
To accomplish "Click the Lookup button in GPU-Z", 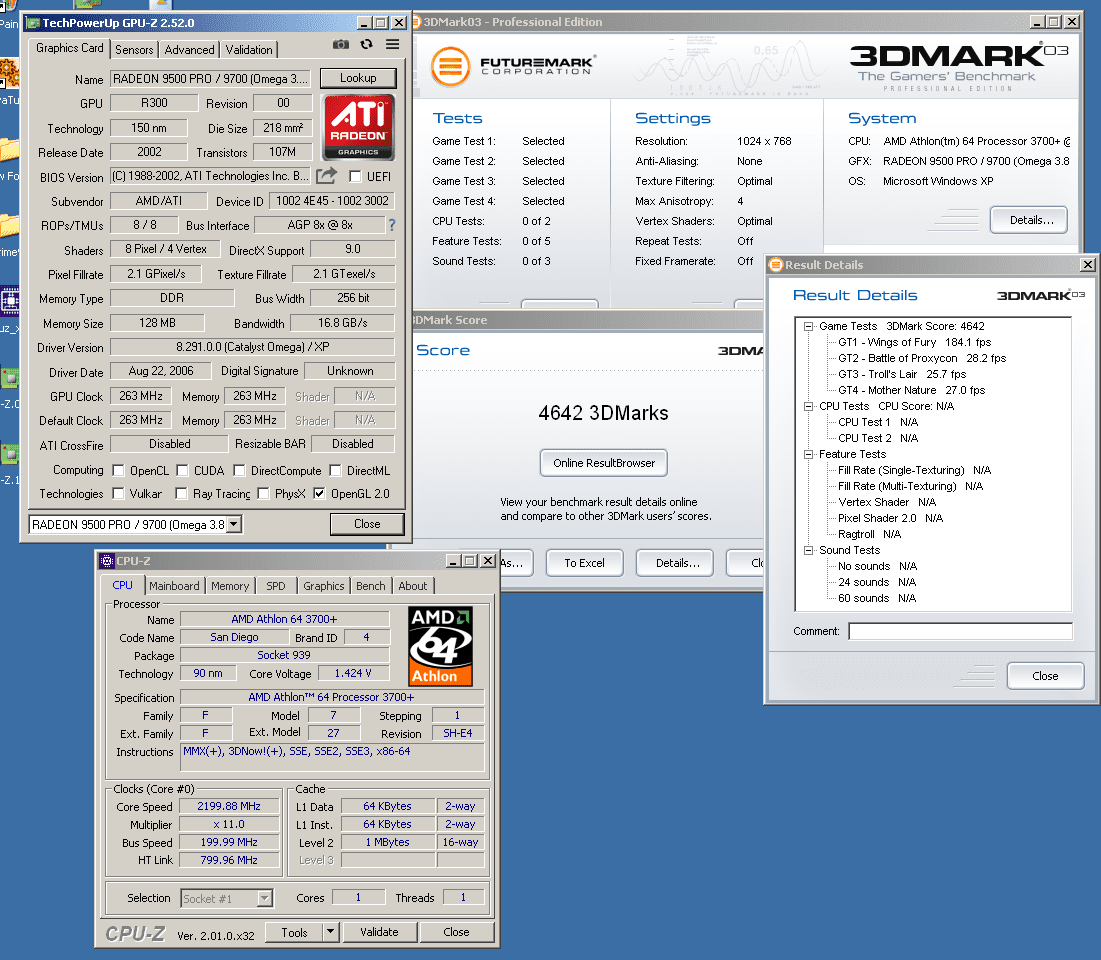I will coord(358,78).
